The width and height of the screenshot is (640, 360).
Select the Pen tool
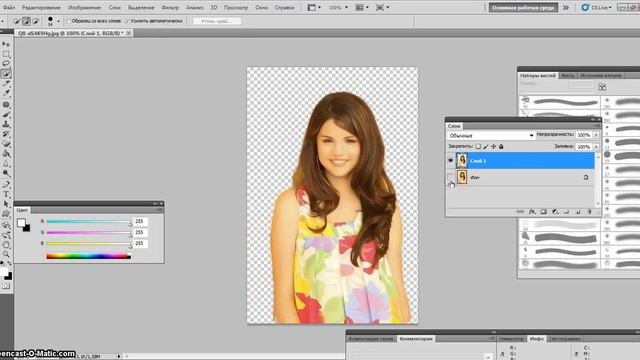6,184
